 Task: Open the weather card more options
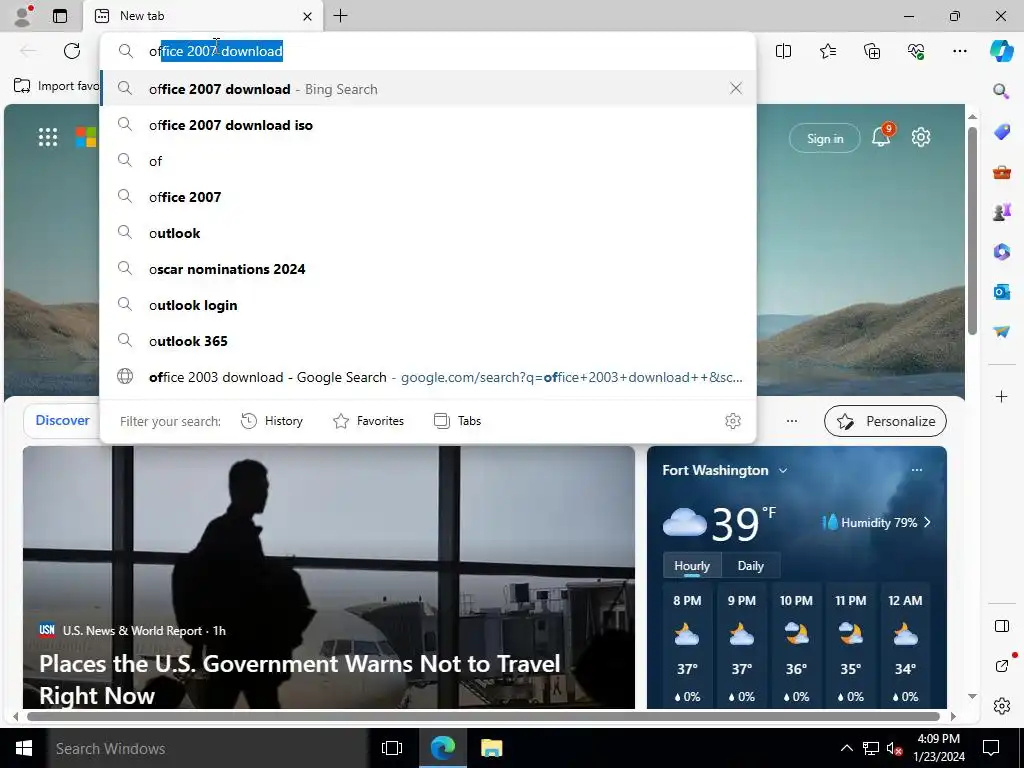point(917,470)
